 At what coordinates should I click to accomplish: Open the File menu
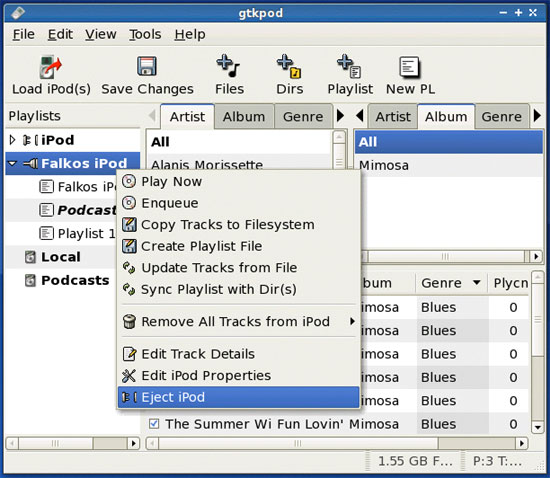[24, 34]
